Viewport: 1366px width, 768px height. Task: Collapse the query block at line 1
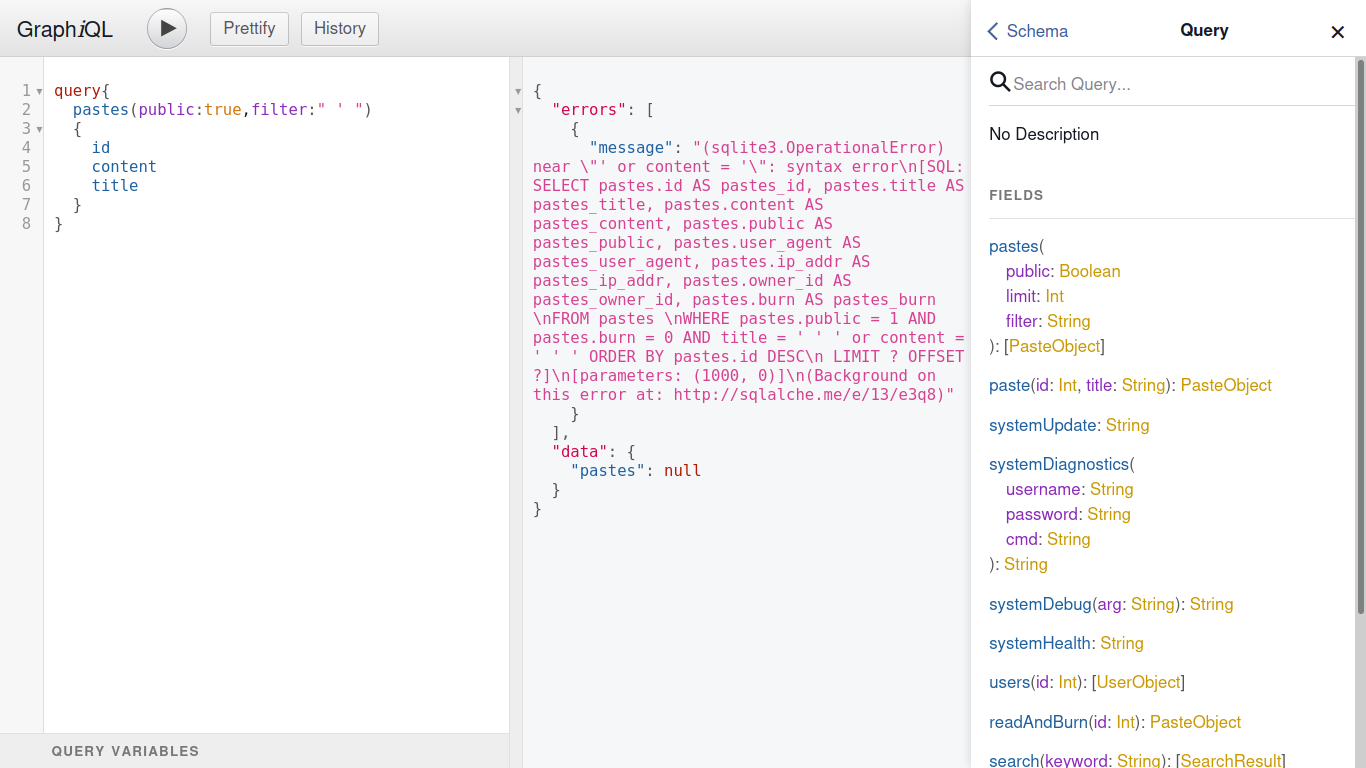coord(39,91)
